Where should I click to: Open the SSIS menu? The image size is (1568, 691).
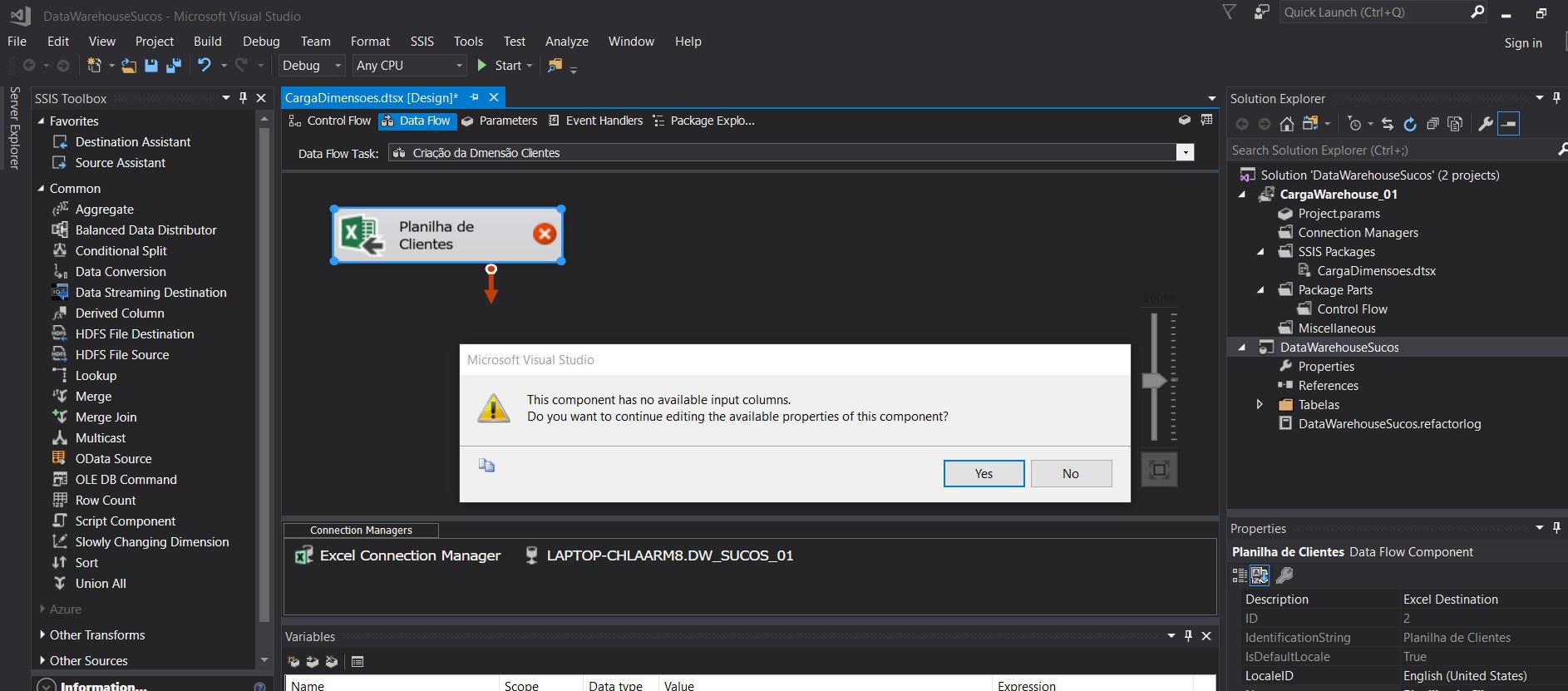pyautogui.click(x=422, y=41)
